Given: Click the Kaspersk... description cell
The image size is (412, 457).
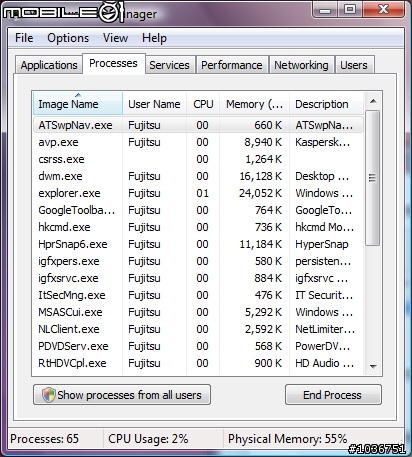Looking at the screenshot, I should [x=323, y=142].
